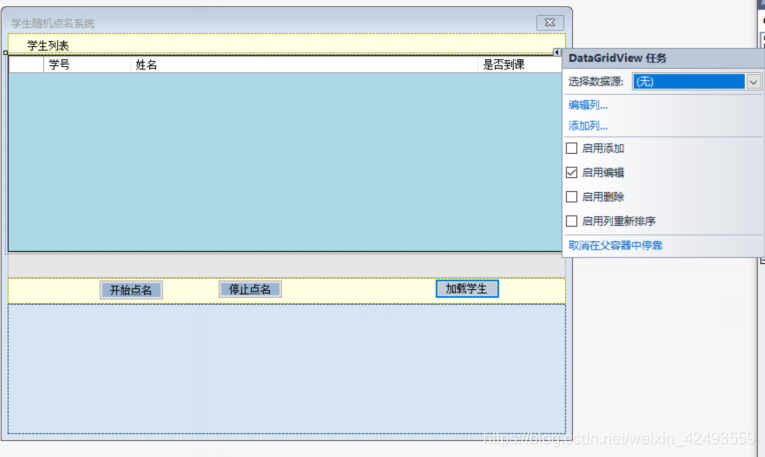Screen dimensions: 765x457
Task: Toggle the 启用列重新排序 checkbox
Action: pos(571,221)
